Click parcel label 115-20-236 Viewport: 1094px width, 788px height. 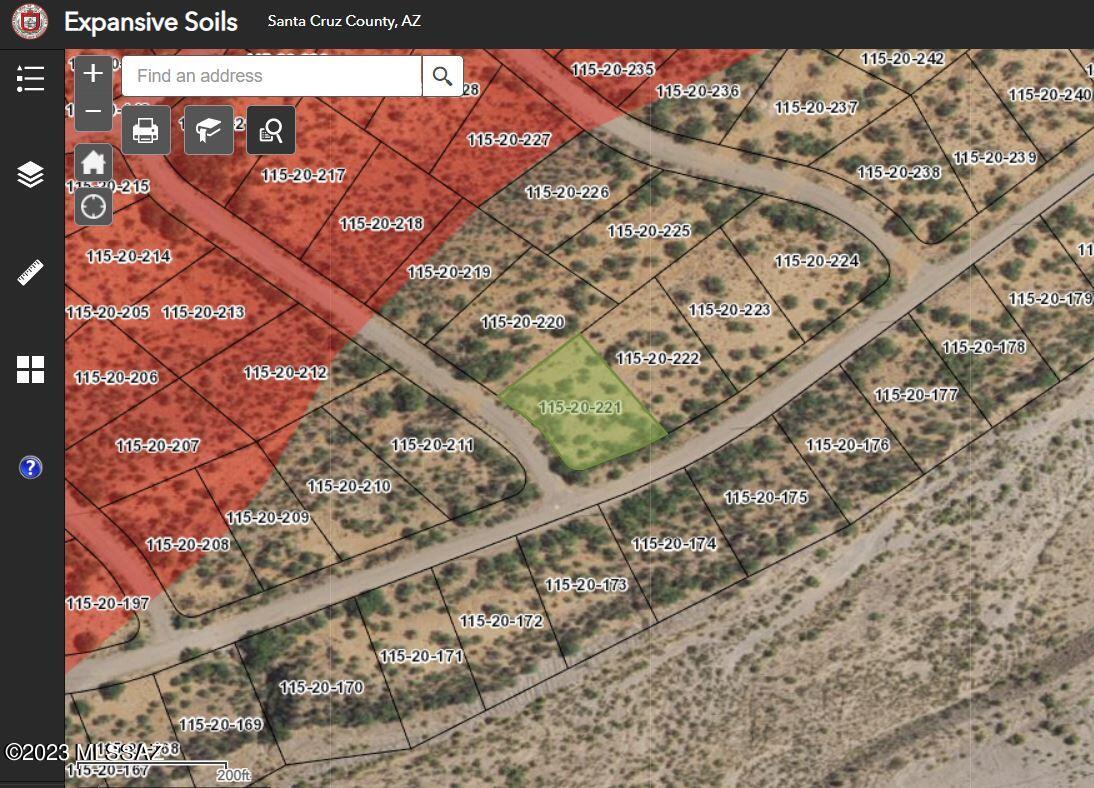[698, 91]
